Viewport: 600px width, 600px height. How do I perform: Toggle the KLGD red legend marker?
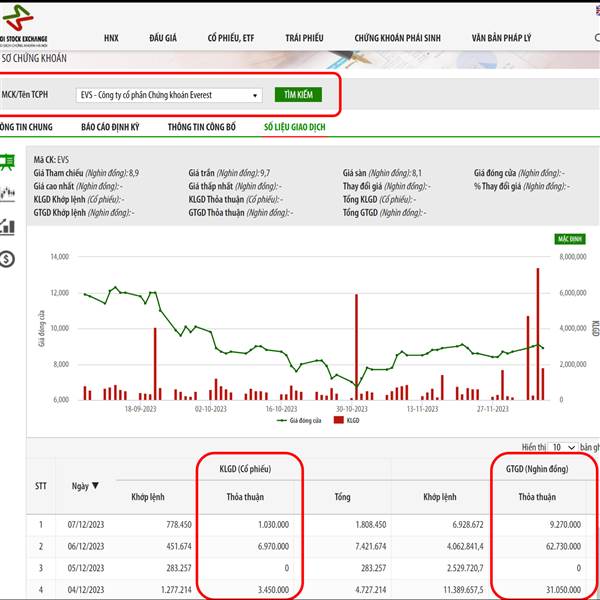(x=339, y=420)
